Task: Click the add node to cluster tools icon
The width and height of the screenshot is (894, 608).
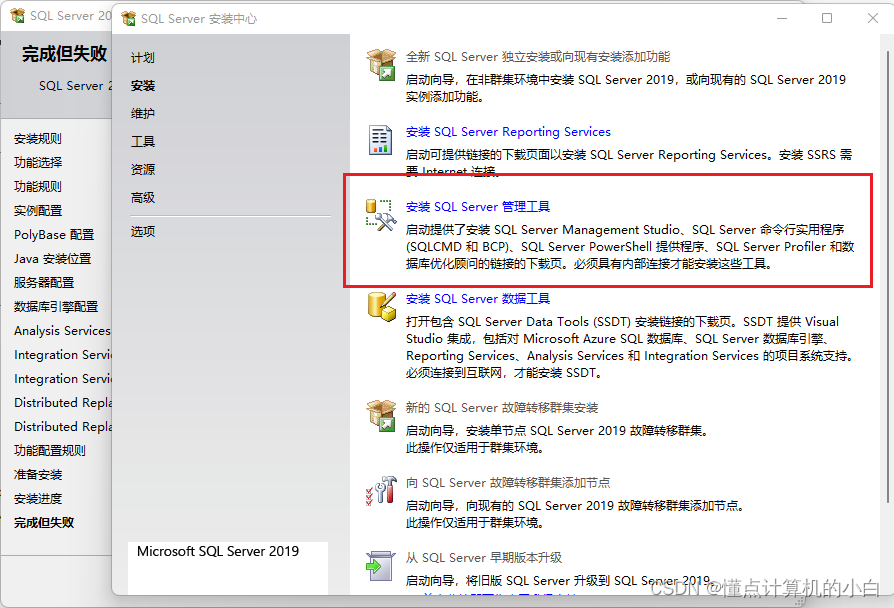Action: [381, 491]
